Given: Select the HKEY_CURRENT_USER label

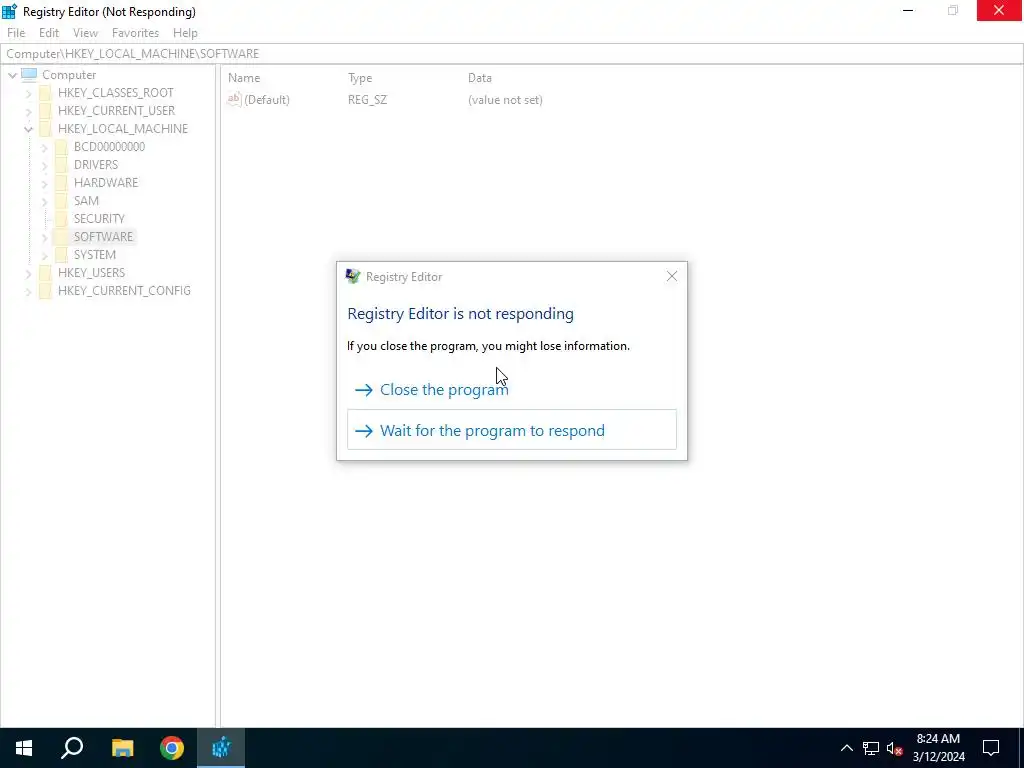Looking at the screenshot, I should [116, 110].
